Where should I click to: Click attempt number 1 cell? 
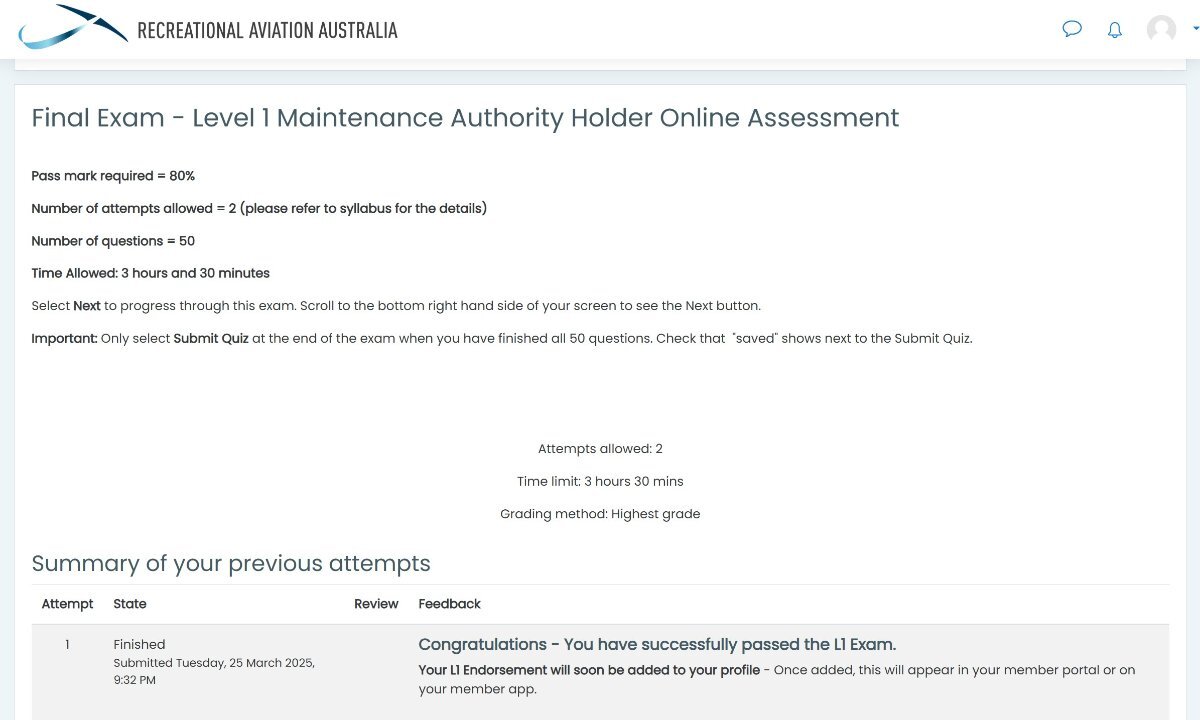click(67, 645)
